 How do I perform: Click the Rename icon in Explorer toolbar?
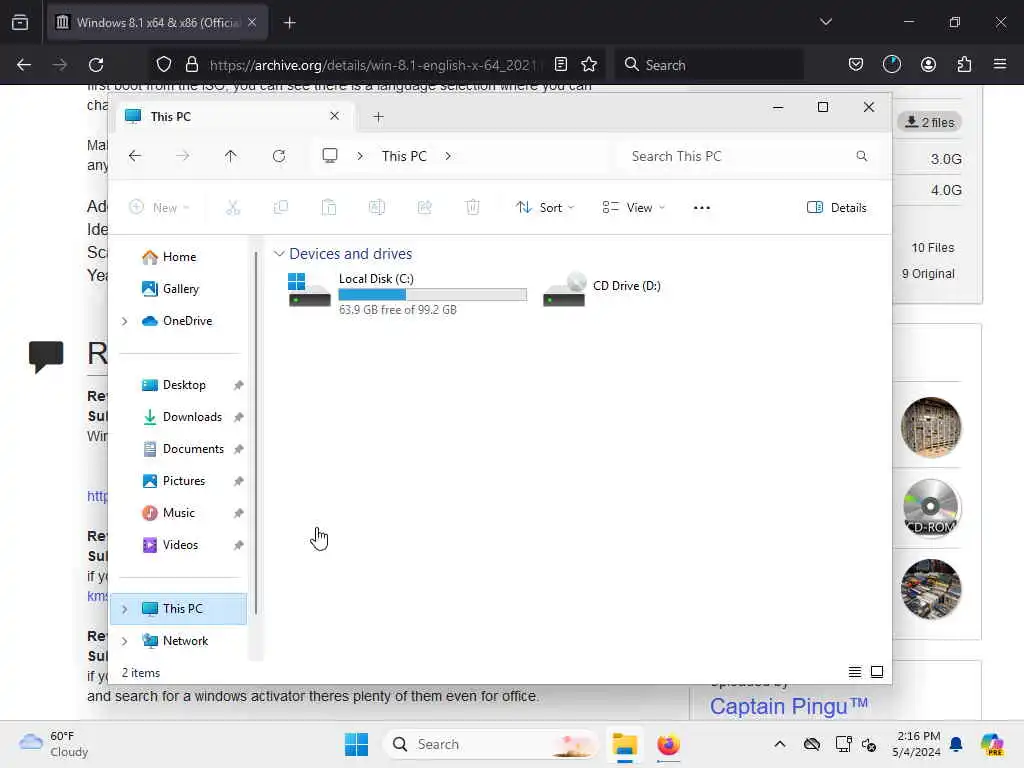tap(377, 208)
